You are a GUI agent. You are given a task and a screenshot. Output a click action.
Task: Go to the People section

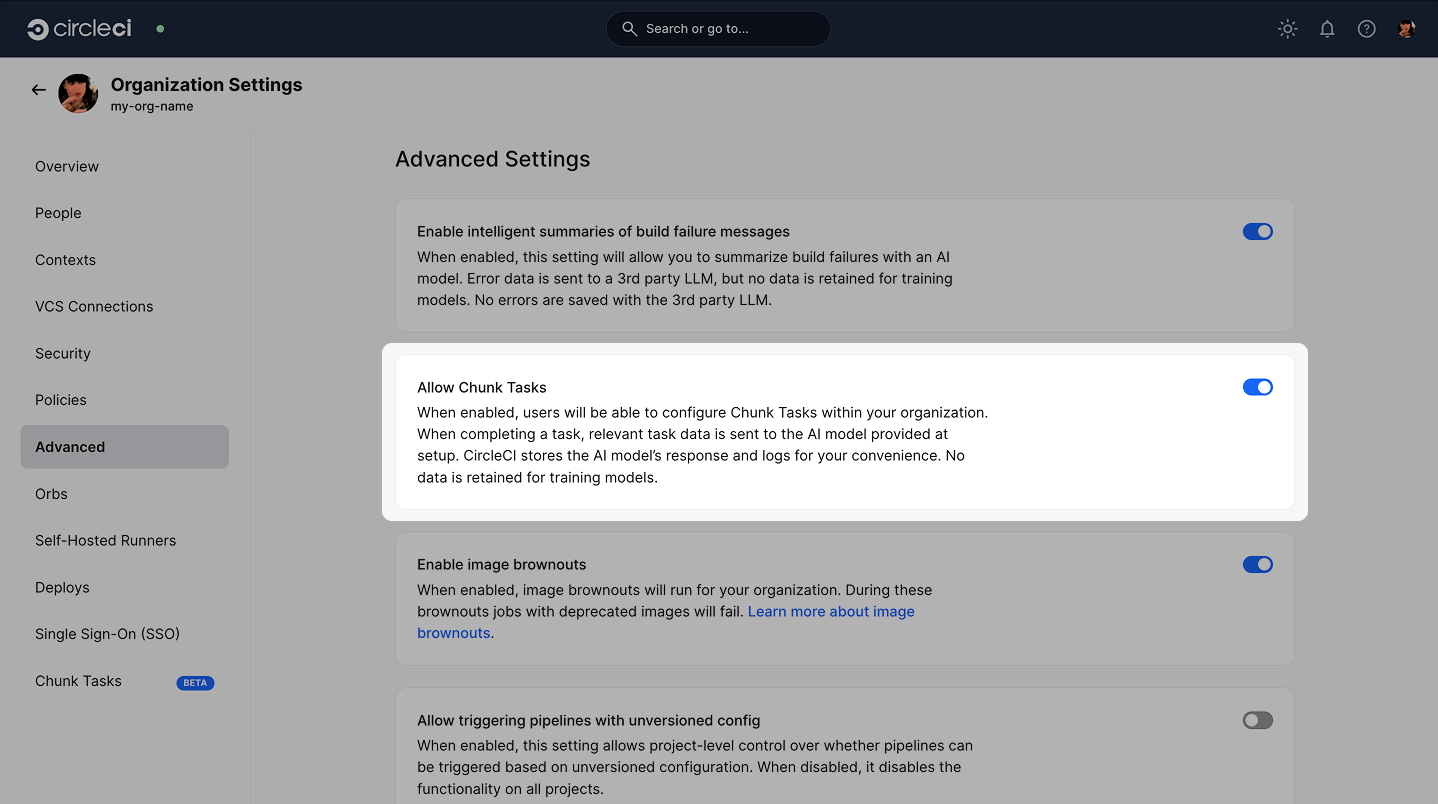coord(58,213)
